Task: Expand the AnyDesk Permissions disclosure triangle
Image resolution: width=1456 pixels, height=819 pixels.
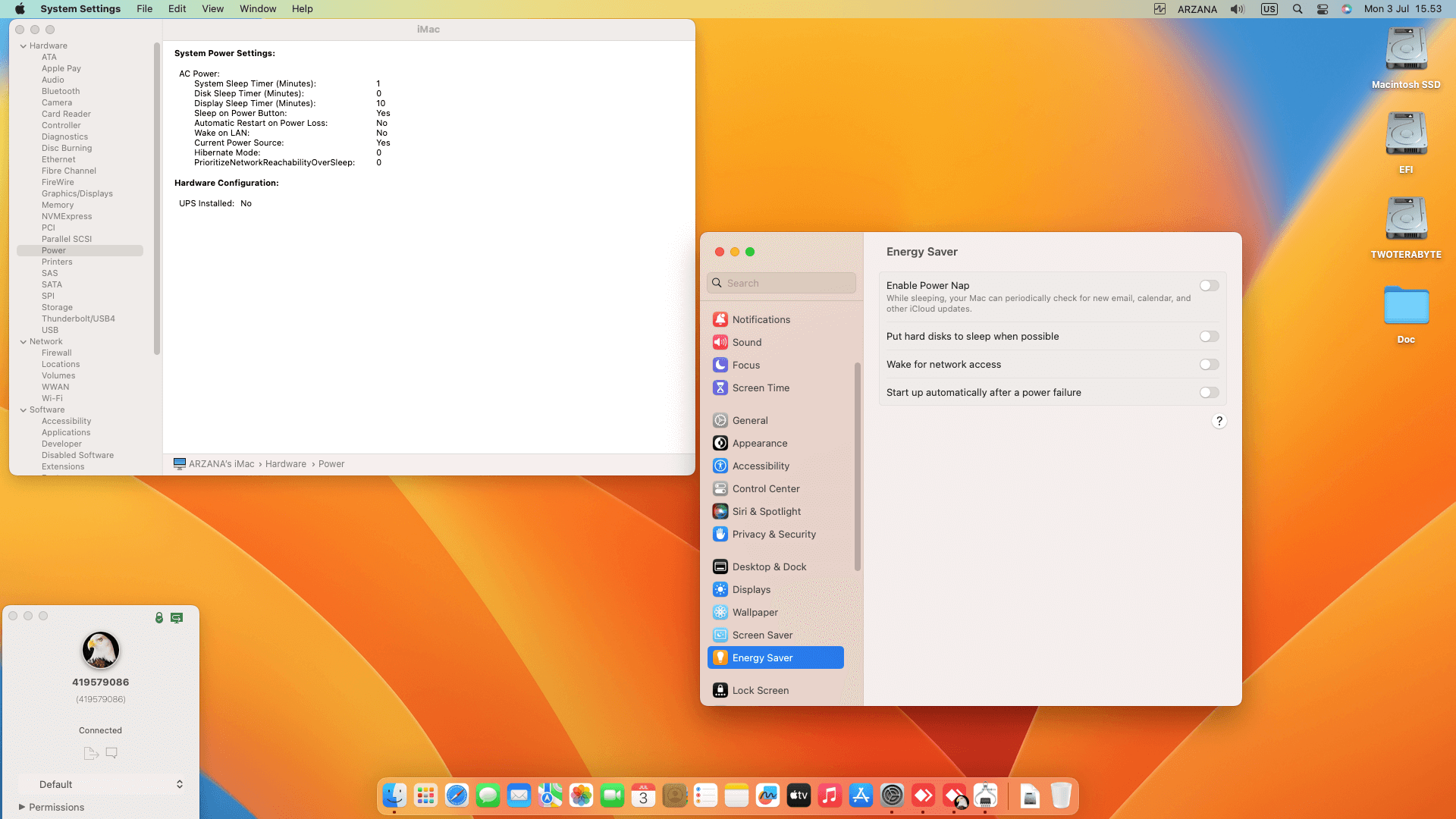Action: (x=22, y=807)
